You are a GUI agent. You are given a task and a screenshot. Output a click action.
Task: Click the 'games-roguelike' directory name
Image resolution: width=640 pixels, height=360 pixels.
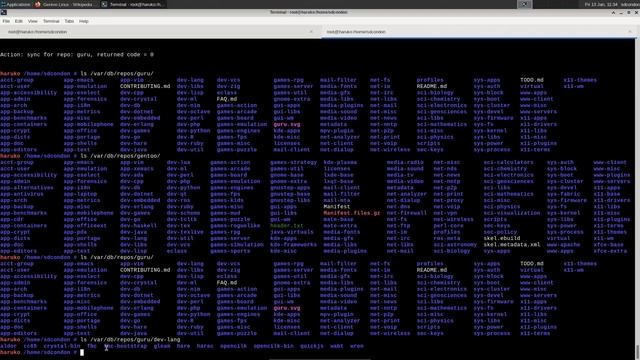pos(235,226)
